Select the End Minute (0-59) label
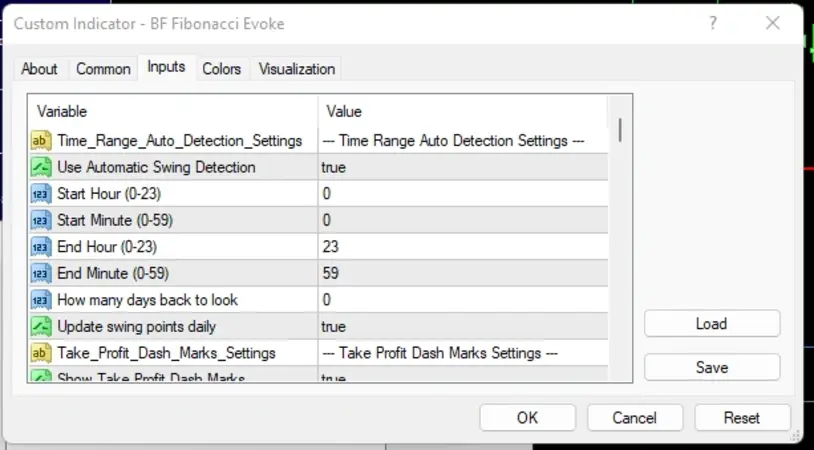 tap(113, 273)
